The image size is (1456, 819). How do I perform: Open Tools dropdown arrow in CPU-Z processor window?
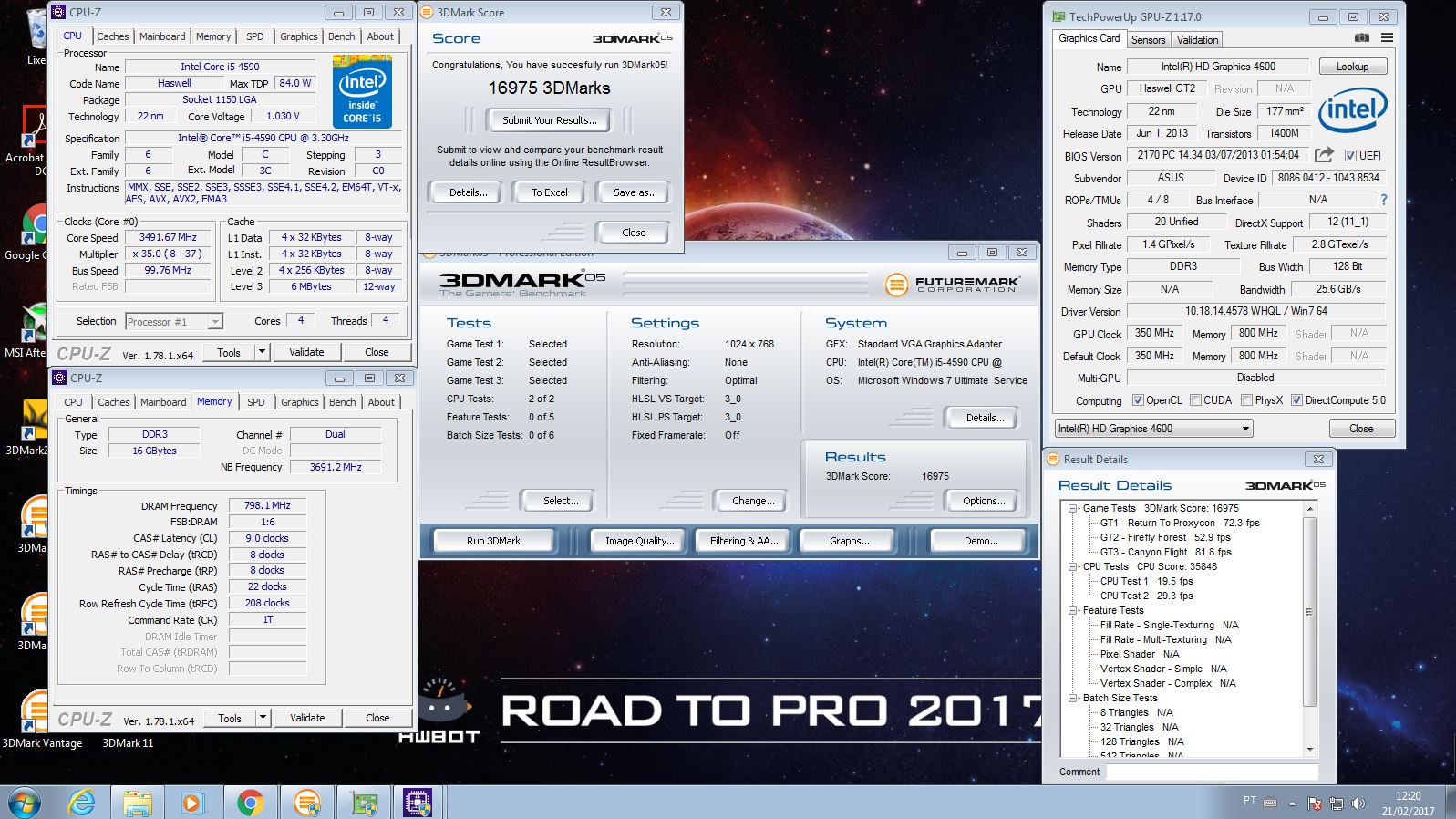pos(262,352)
